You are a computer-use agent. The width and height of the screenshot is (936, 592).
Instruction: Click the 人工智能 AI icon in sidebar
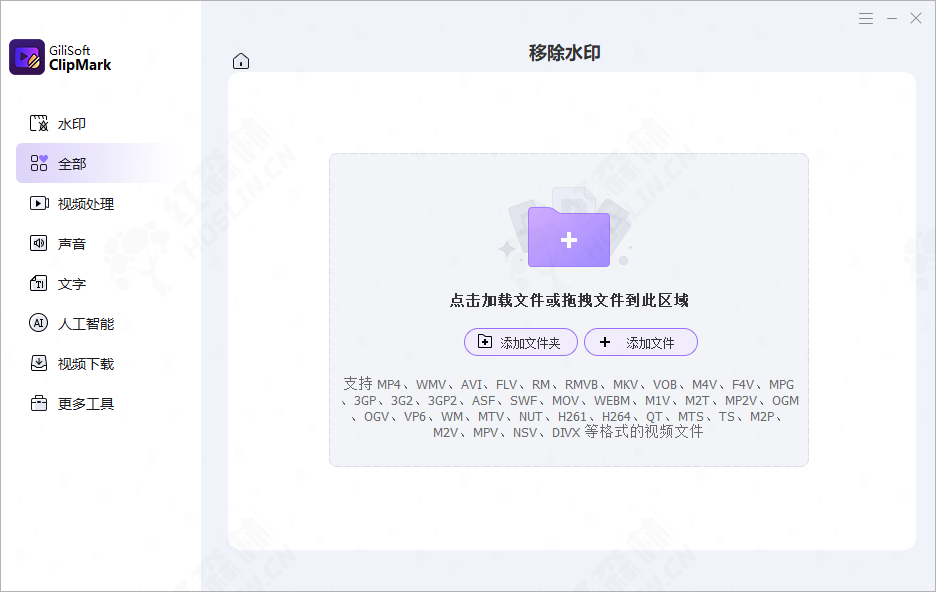pos(39,323)
